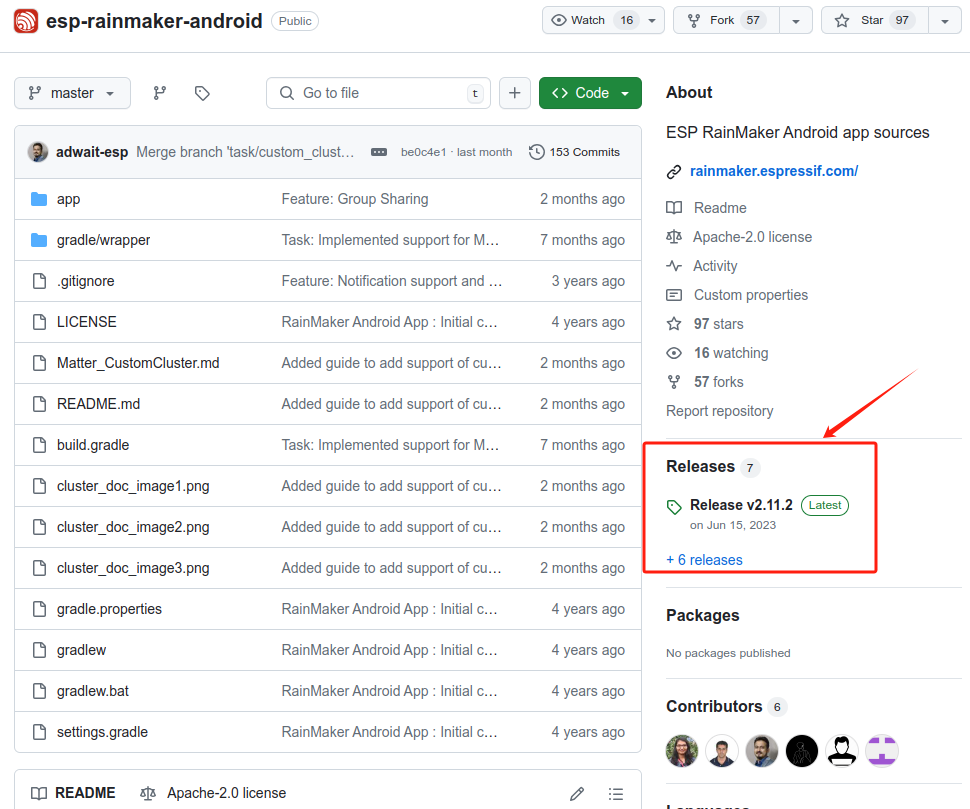Click the edit README pencil icon
Screen dimensions: 970x809
tap(577, 794)
